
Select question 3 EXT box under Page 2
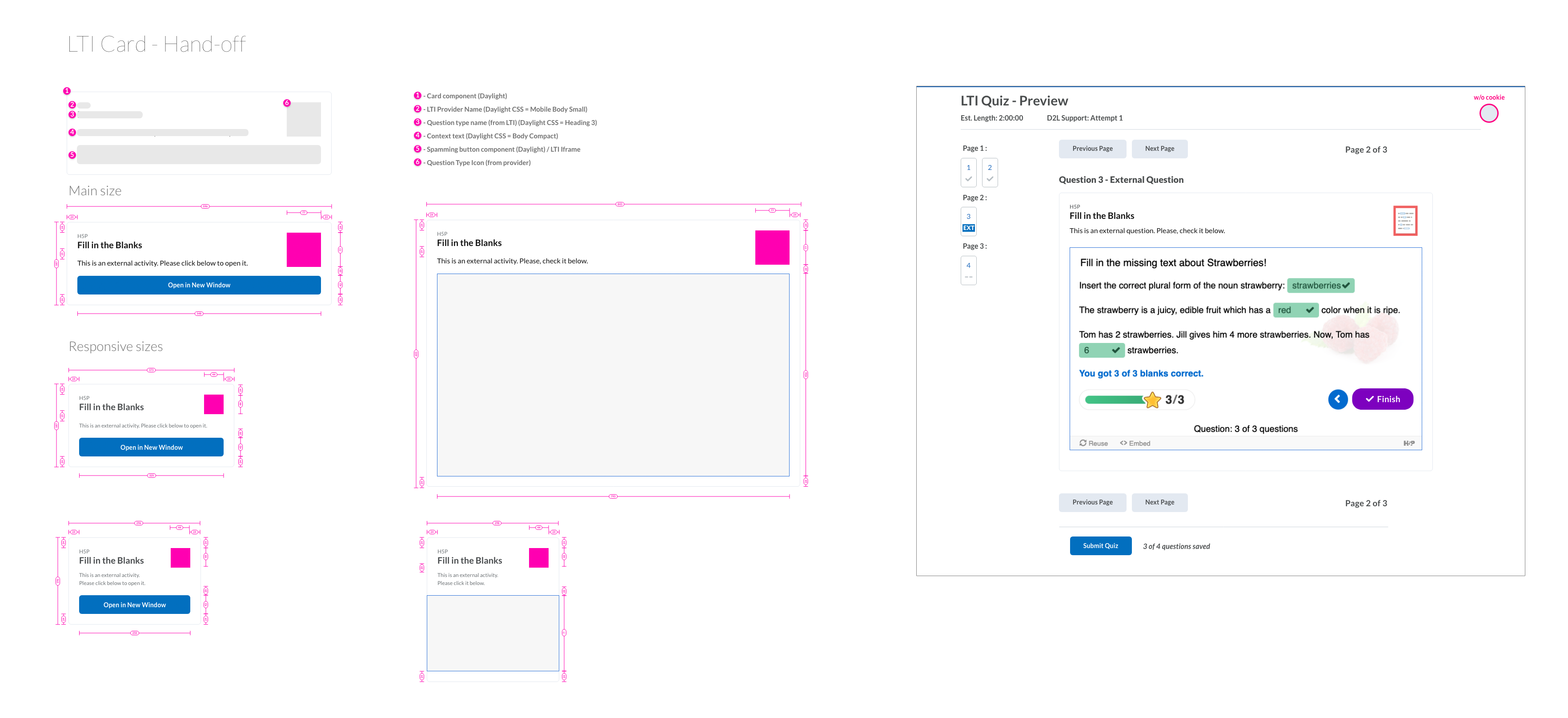pyautogui.click(x=968, y=221)
